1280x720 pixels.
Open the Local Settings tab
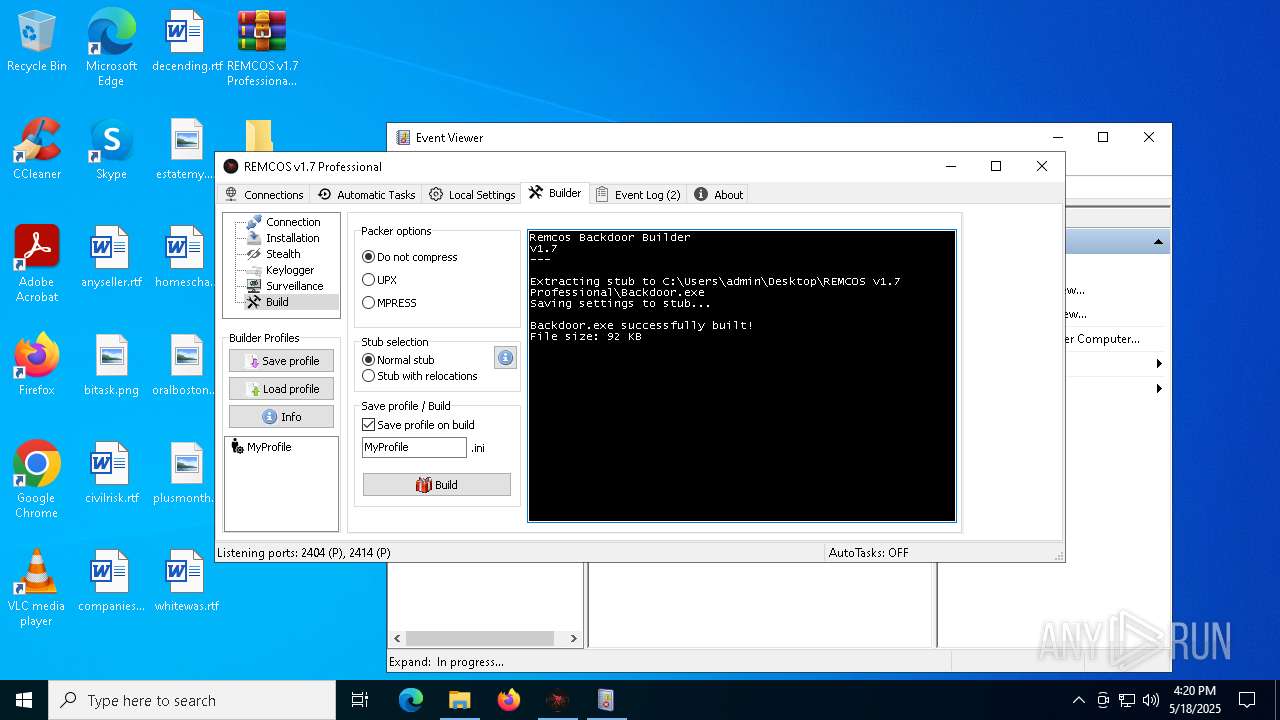[472, 194]
